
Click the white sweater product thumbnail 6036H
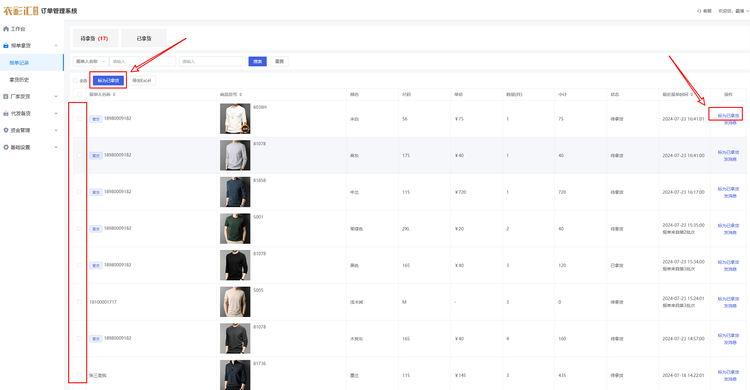[235, 119]
